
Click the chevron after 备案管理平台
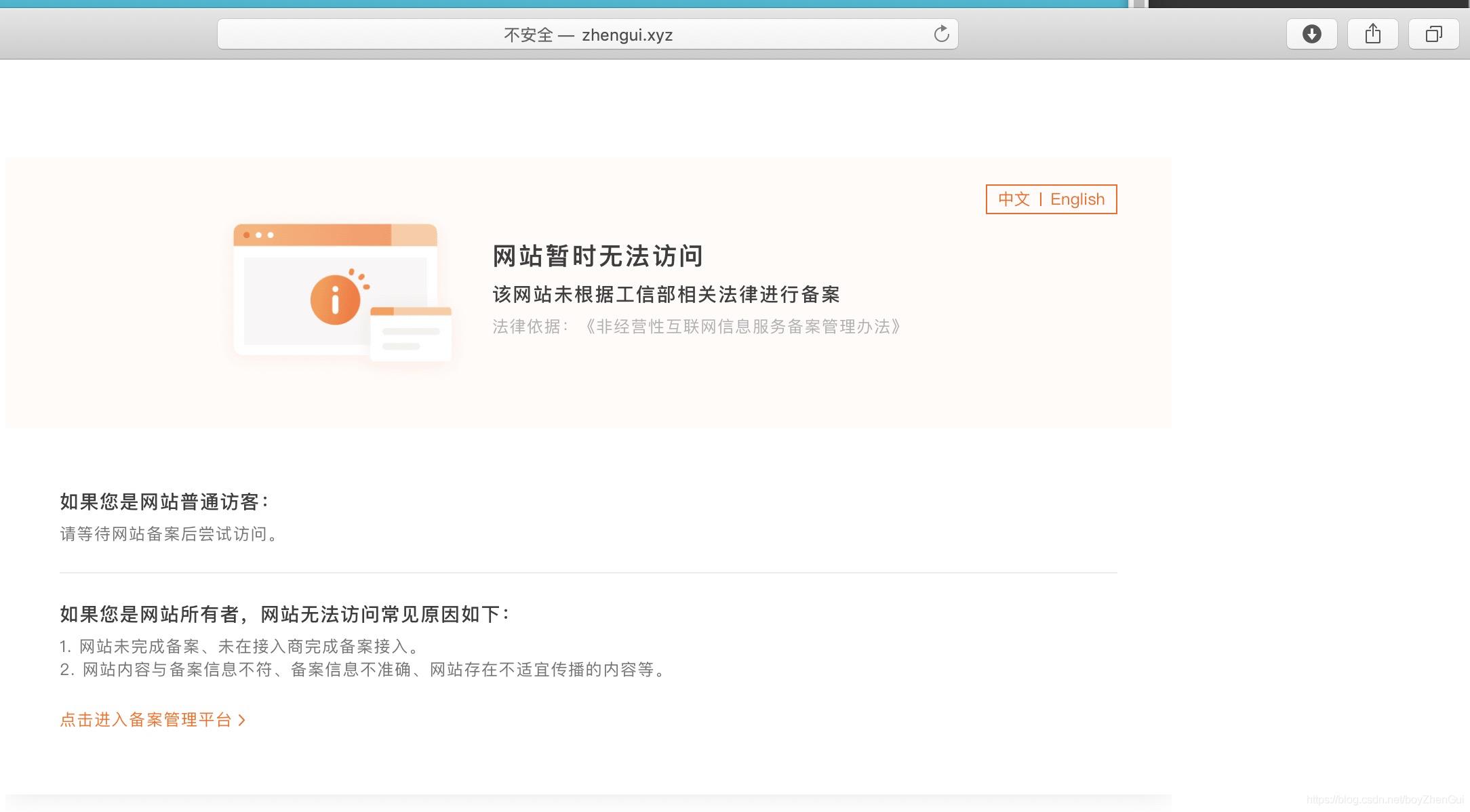point(242,720)
